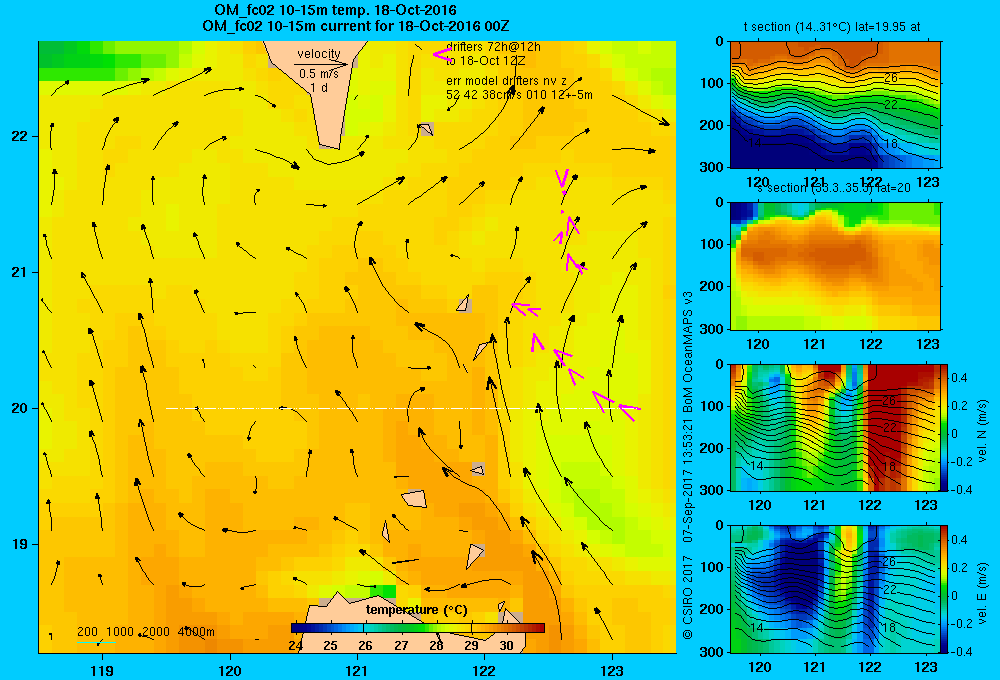This screenshot has height=680, width=1000.
Task: Open the eastward velocity section panel
Action: point(835,589)
